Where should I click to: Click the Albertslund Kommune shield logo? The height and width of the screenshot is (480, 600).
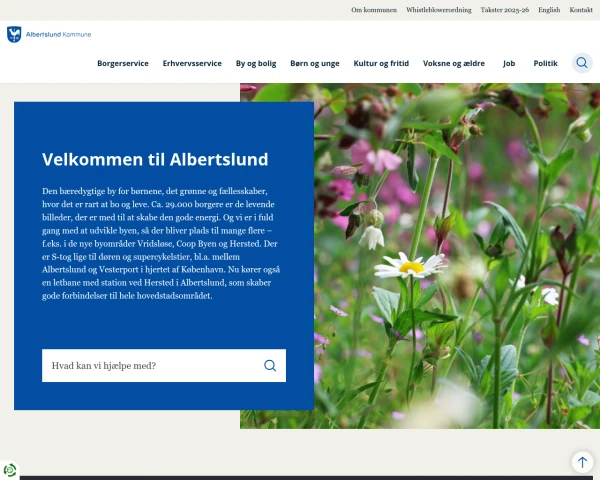(x=14, y=34)
